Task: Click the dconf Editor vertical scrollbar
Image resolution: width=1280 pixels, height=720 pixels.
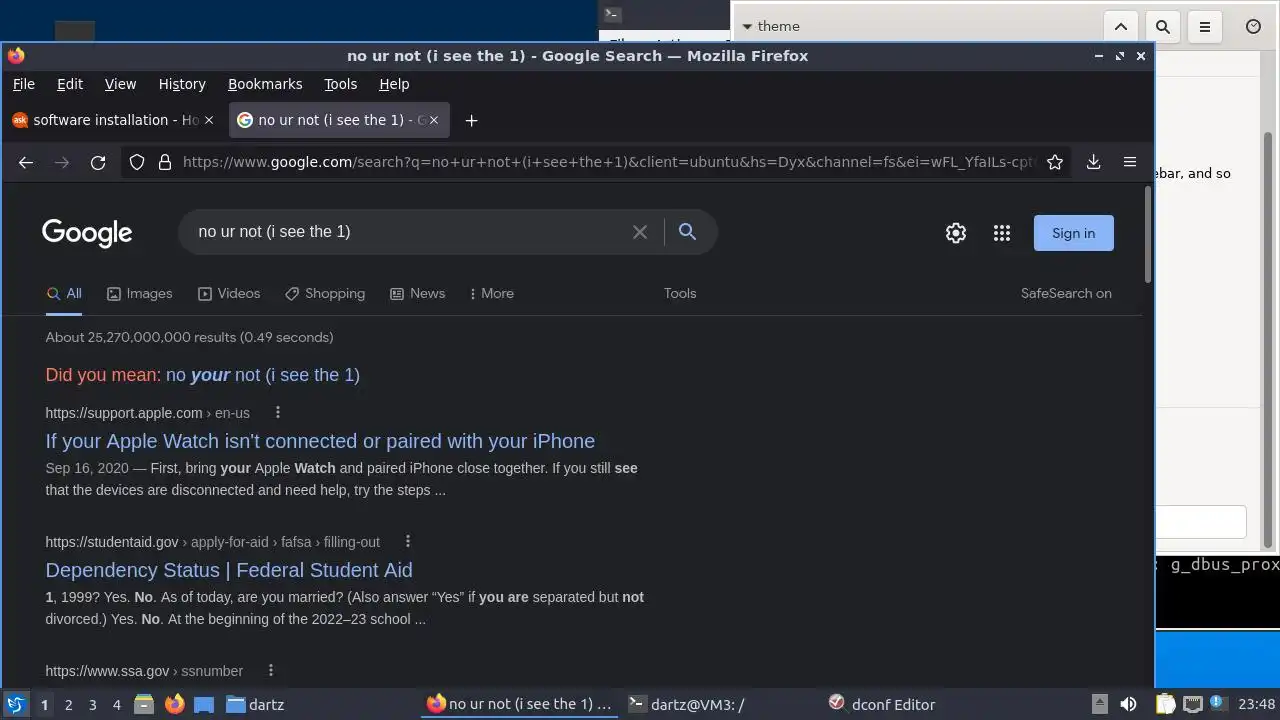Action: (x=1269, y=340)
